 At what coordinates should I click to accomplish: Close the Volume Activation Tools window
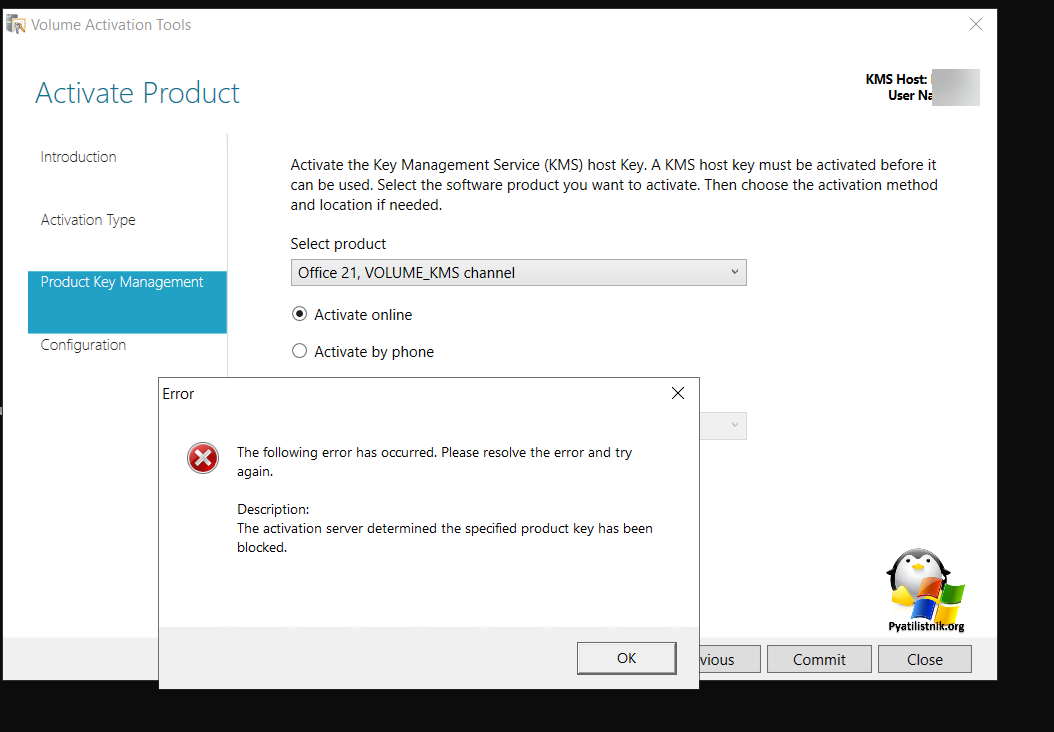click(975, 24)
